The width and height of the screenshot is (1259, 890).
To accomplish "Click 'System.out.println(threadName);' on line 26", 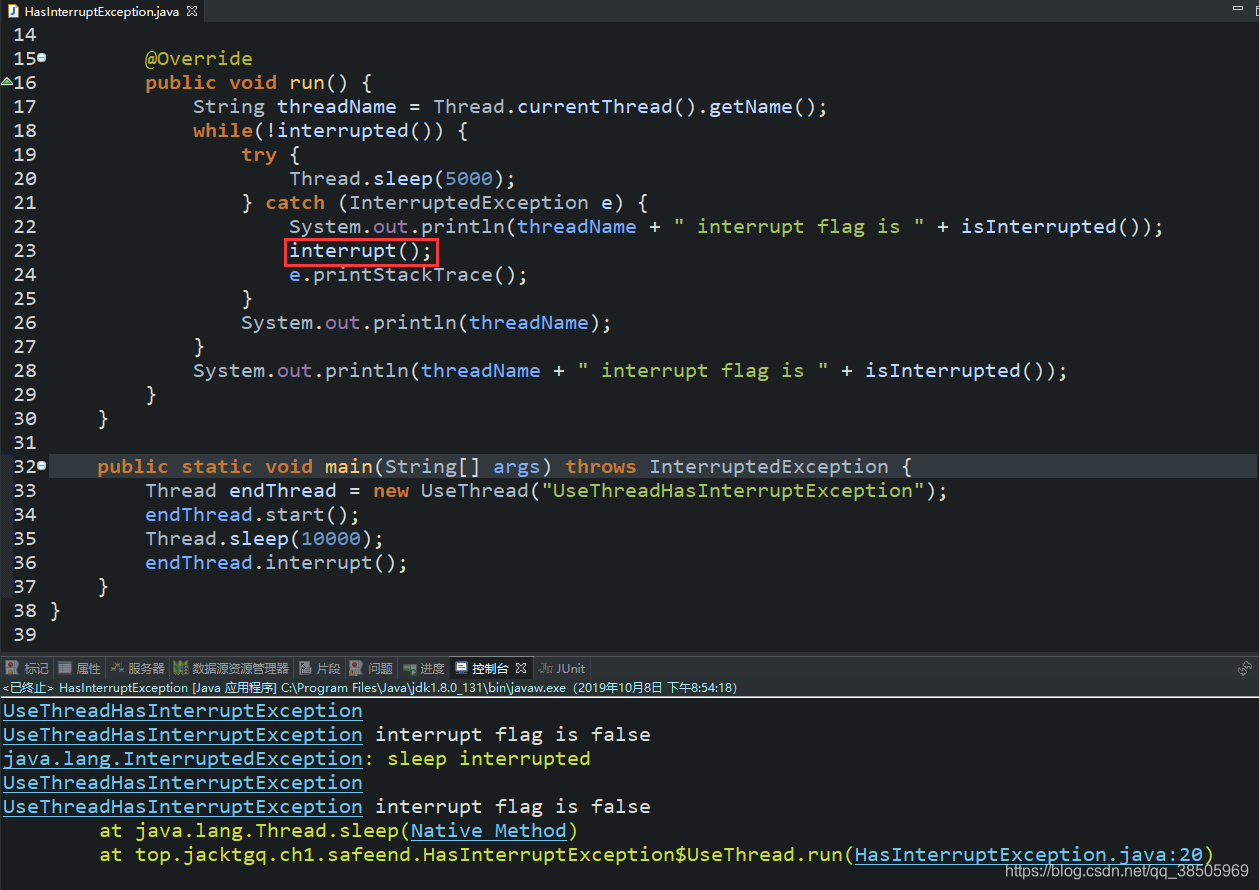I will (426, 322).
